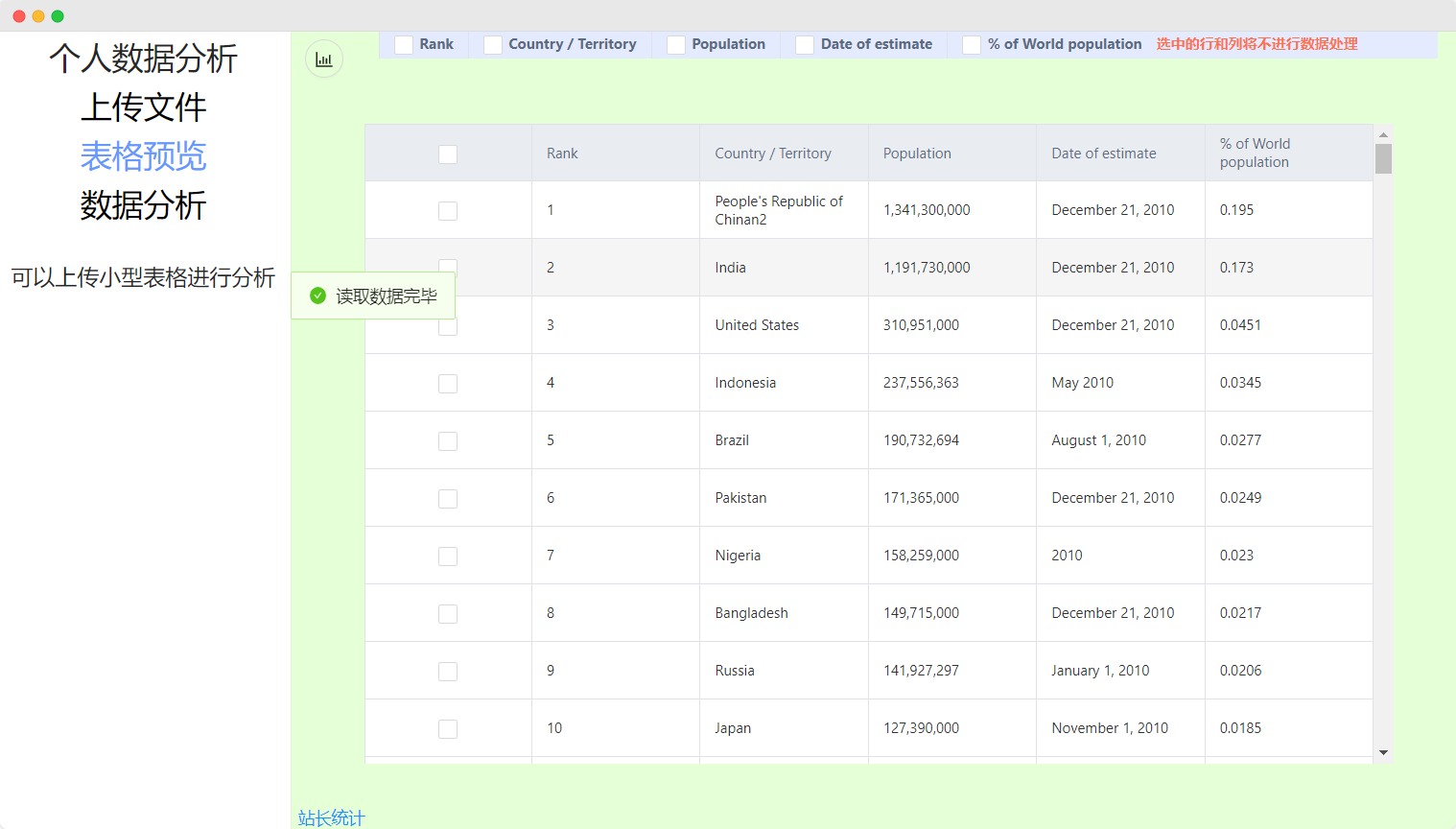The height and width of the screenshot is (829, 1456).
Task: Click the Japan cell
Action: (785, 728)
